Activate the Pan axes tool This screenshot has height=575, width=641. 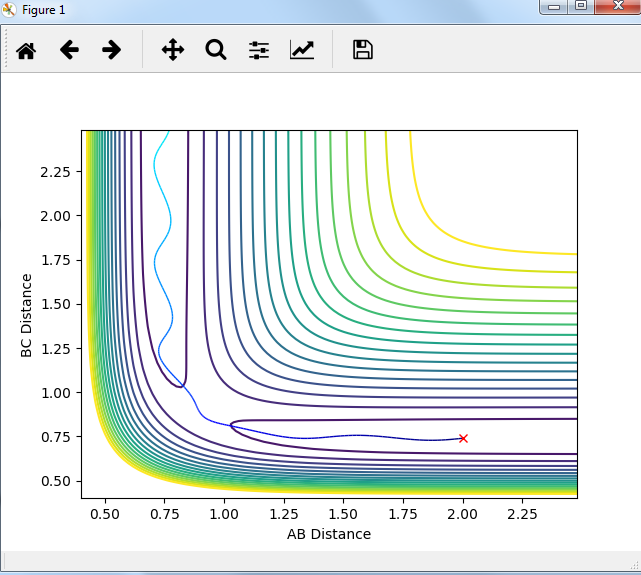click(x=173, y=50)
